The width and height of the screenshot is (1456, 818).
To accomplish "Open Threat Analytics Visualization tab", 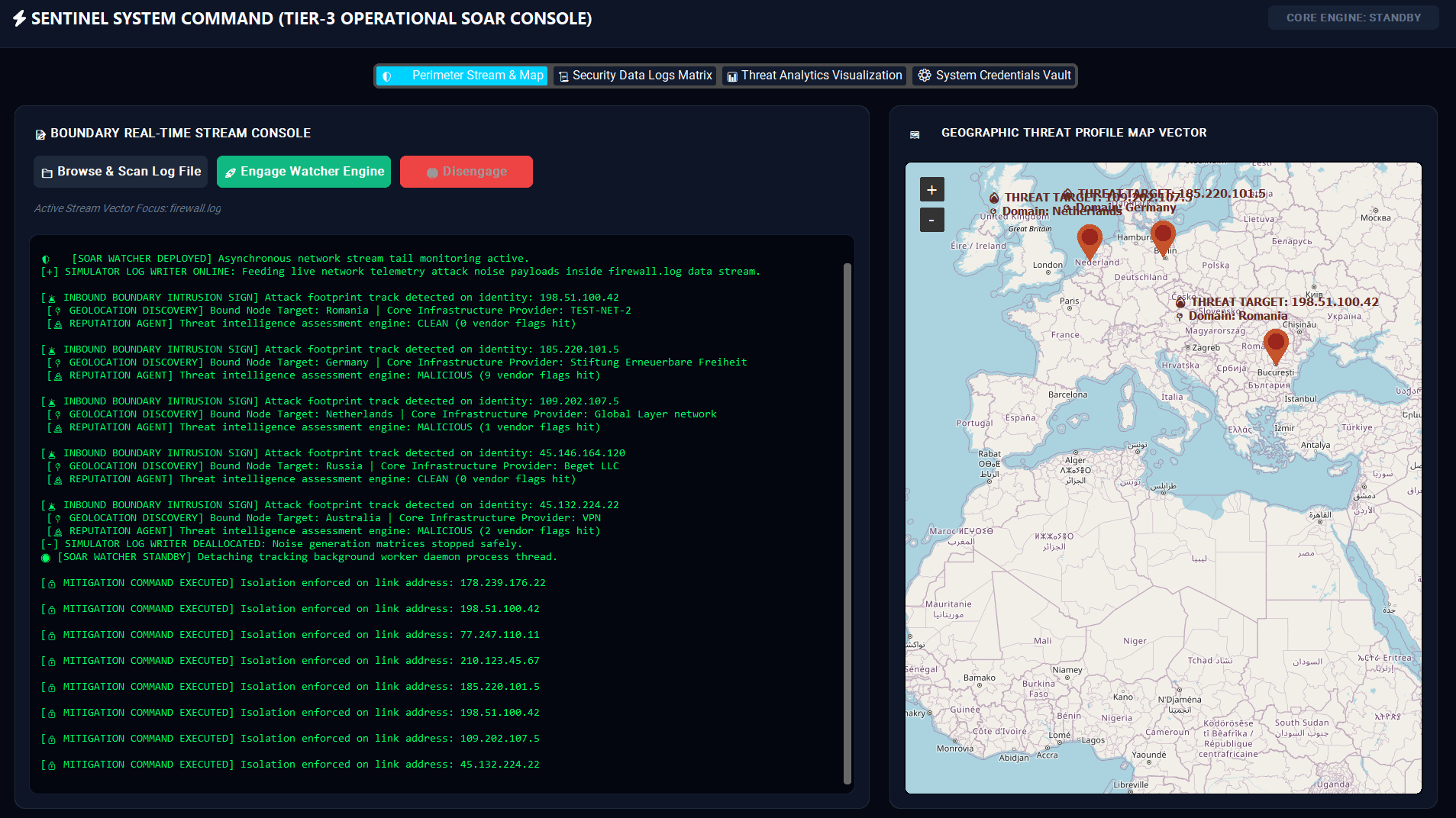I will tap(814, 76).
